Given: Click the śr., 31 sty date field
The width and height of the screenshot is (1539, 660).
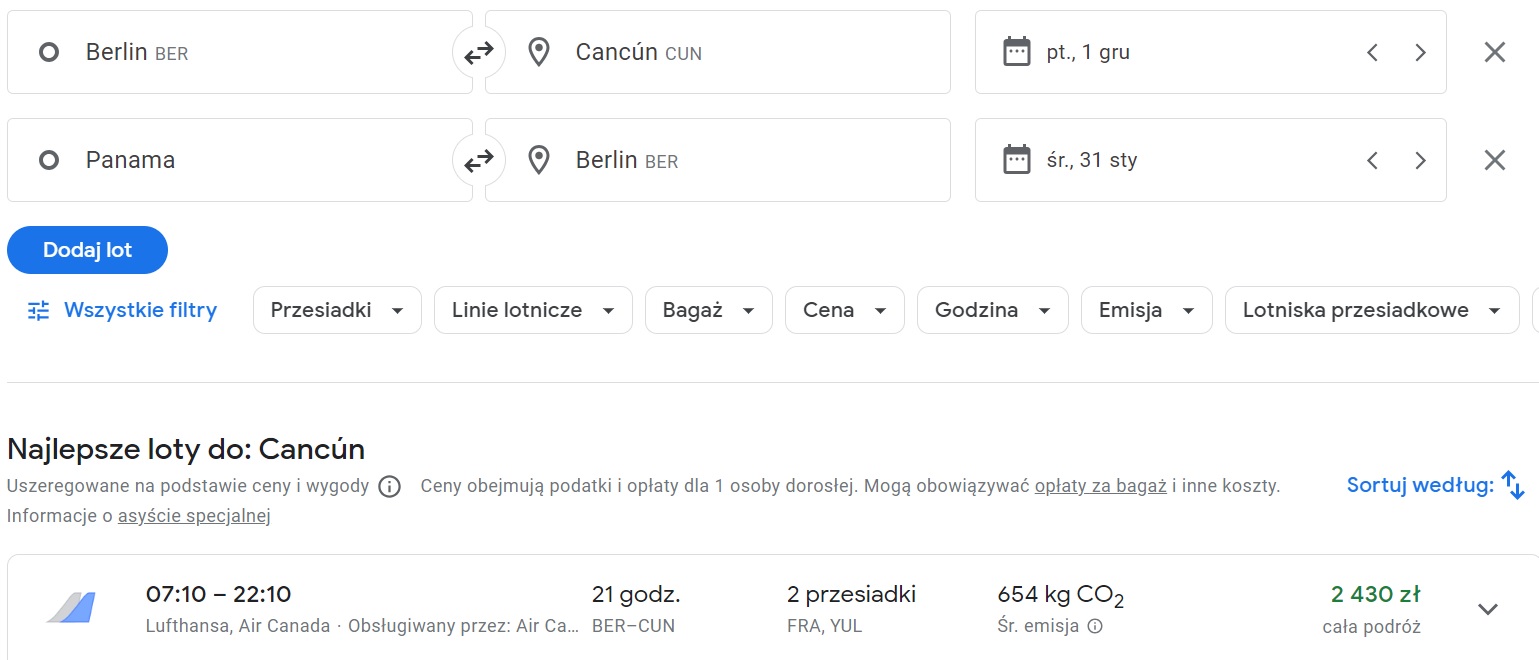Looking at the screenshot, I should tap(1211, 160).
